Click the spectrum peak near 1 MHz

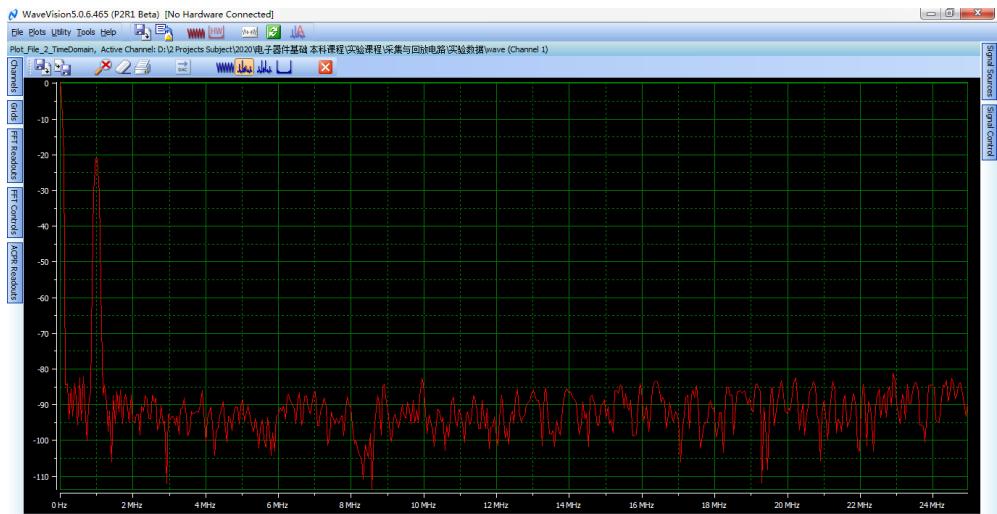[x=96, y=159]
